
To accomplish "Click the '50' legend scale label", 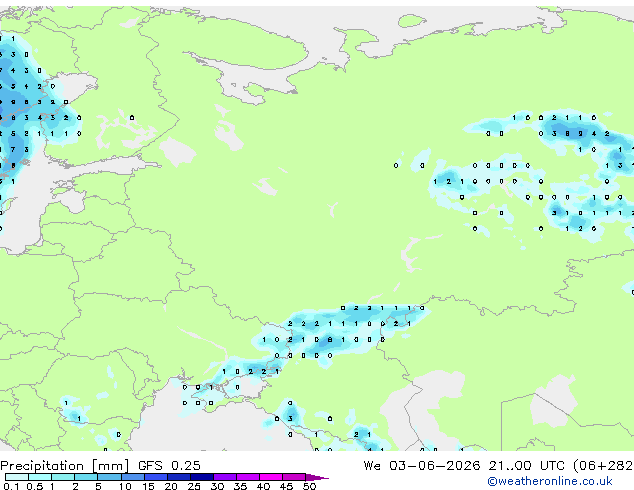I will (x=309, y=486).
